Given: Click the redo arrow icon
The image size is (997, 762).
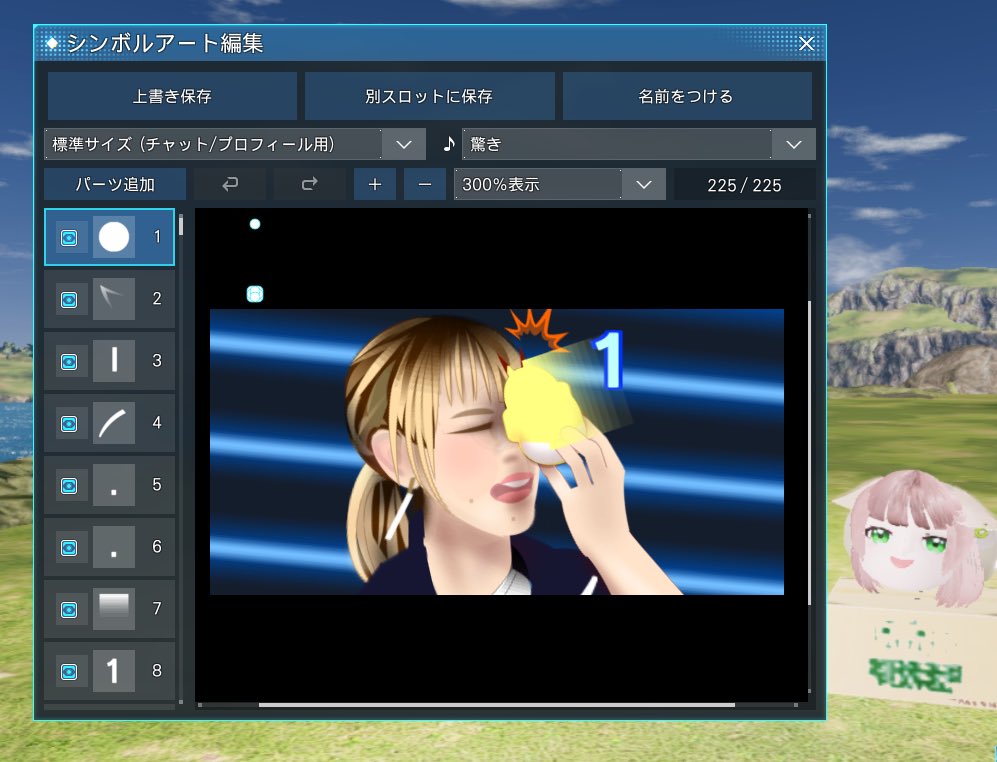Looking at the screenshot, I should [310, 184].
